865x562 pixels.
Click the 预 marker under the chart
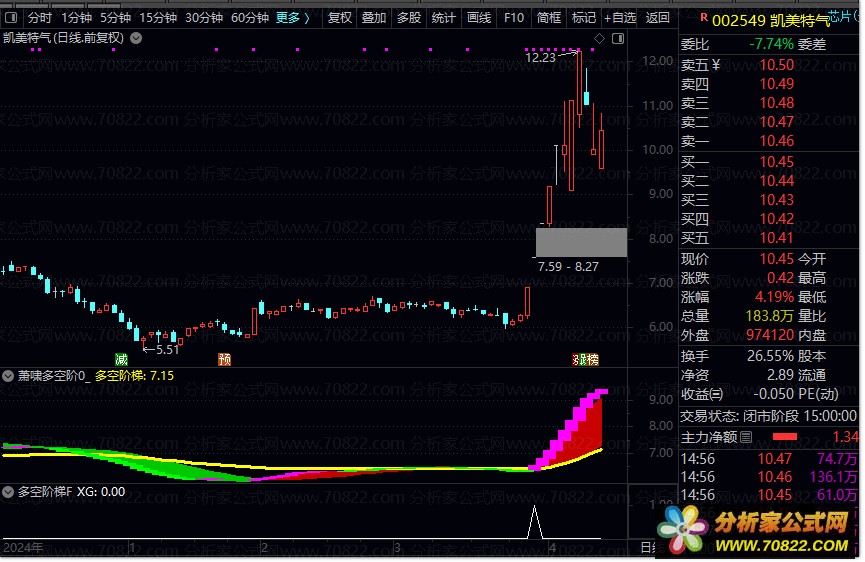click(x=225, y=360)
